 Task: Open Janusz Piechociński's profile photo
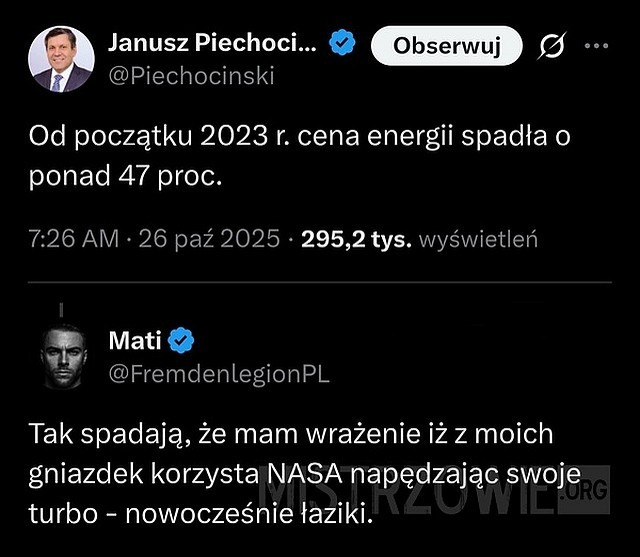tap(62, 58)
